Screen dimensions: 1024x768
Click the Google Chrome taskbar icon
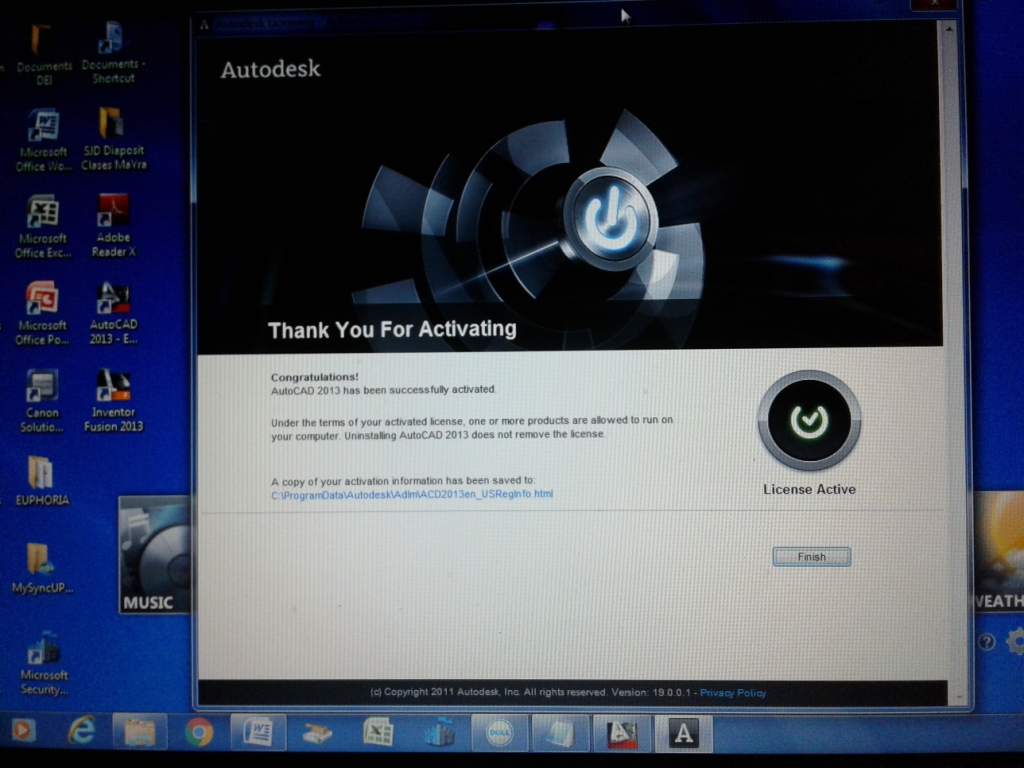199,733
